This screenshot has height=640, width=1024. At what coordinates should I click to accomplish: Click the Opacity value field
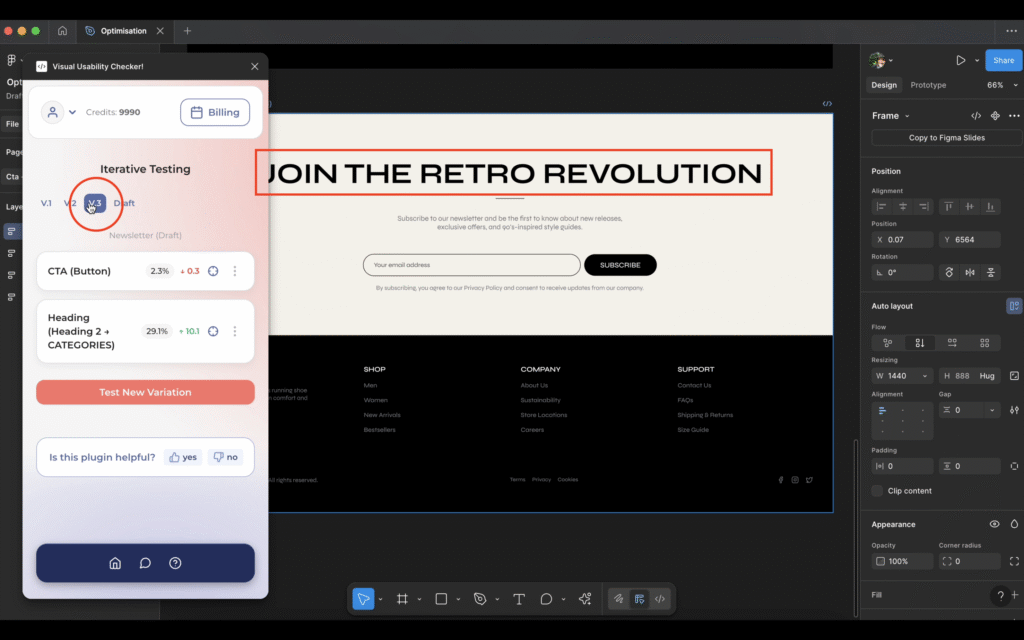902,561
